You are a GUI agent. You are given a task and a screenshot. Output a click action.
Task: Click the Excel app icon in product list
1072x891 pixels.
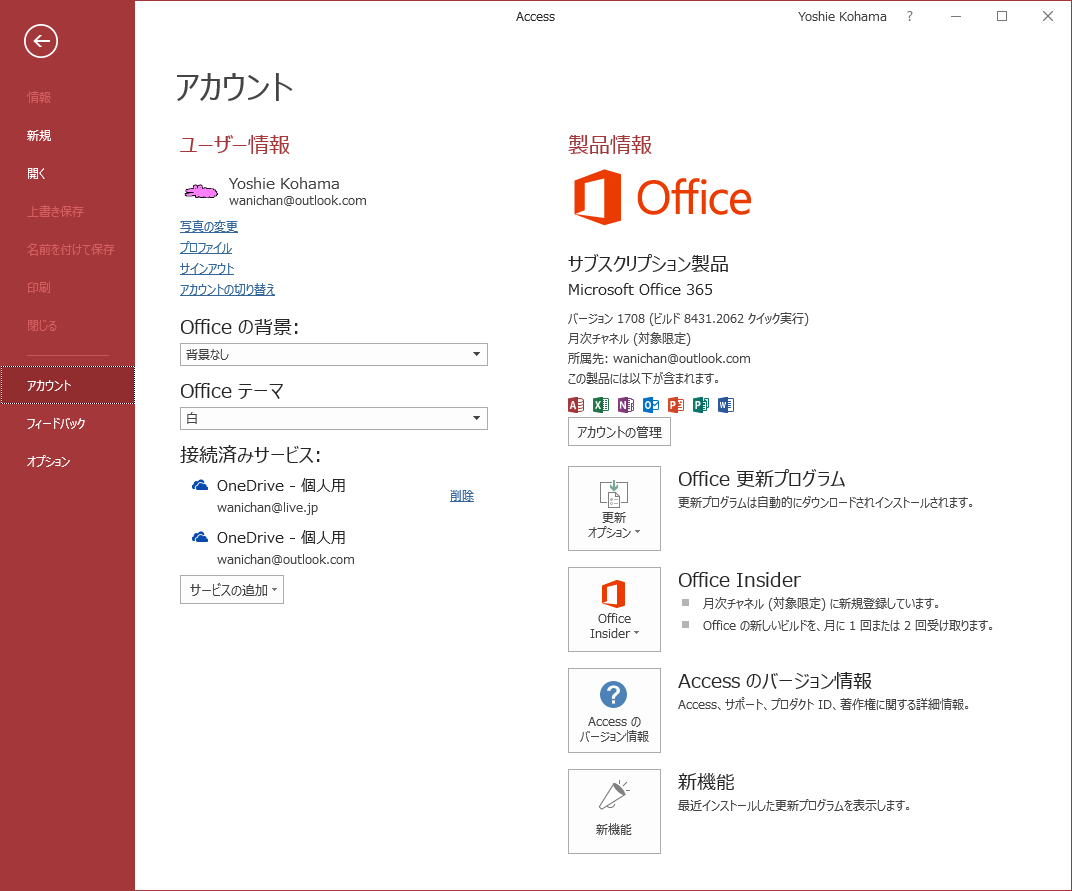pyautogui.click(x=601, y=405)
